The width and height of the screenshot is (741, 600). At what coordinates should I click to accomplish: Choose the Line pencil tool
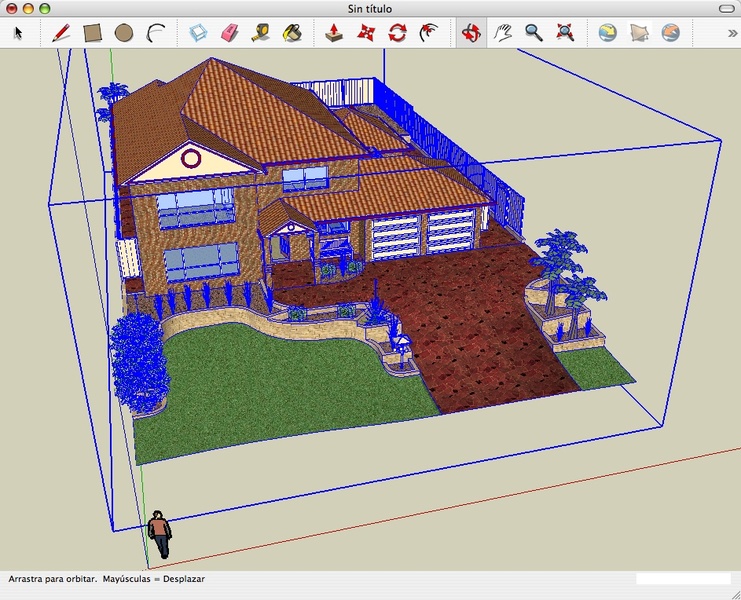[61, 33]
